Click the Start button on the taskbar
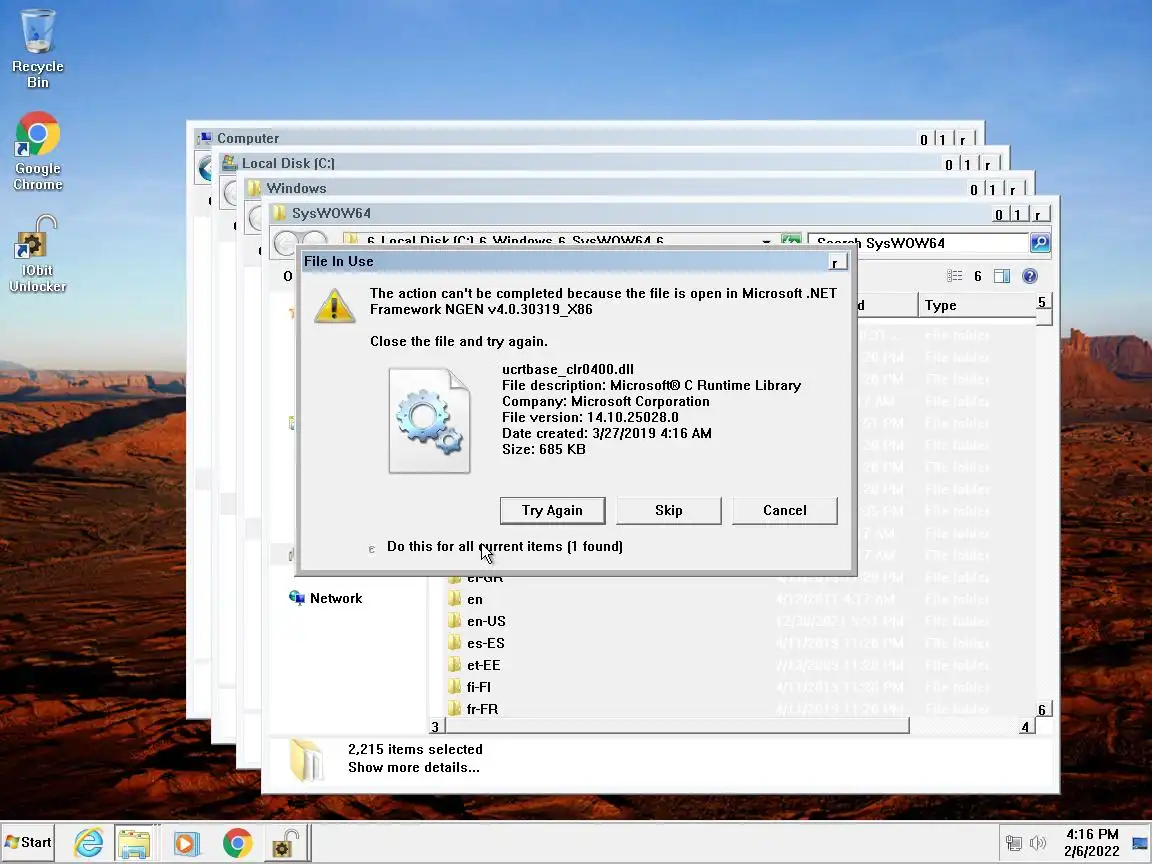 coord(29,842)
